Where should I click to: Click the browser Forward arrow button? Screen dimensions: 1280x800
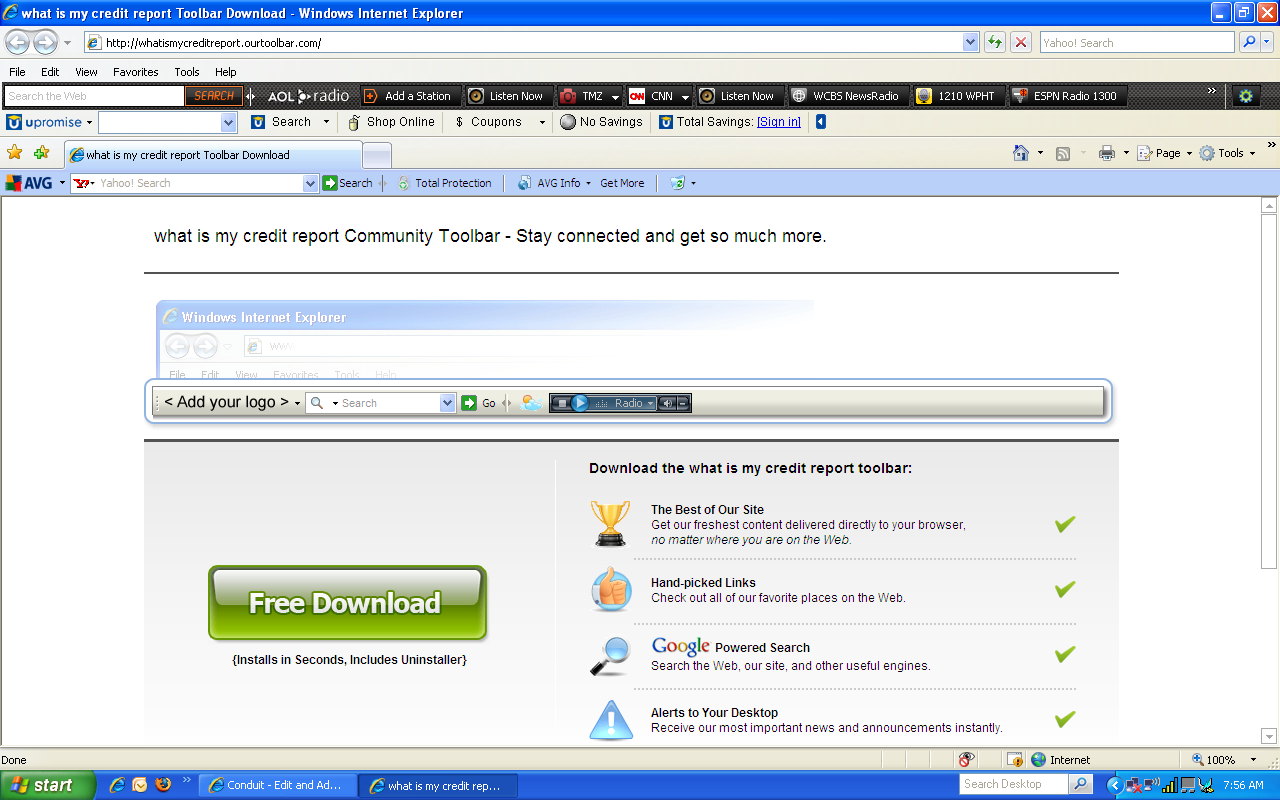tap(45, 43)
